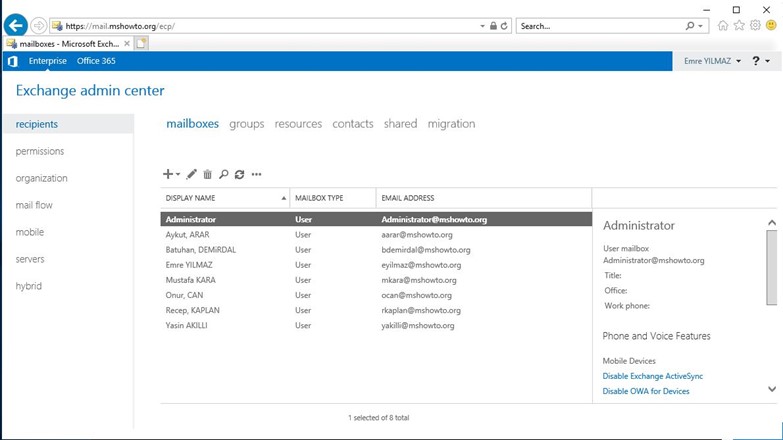Click the plus icon to add new mailbox
This screenshot has width=783, height=440.
pyautogui.click(x=168, y=174)
